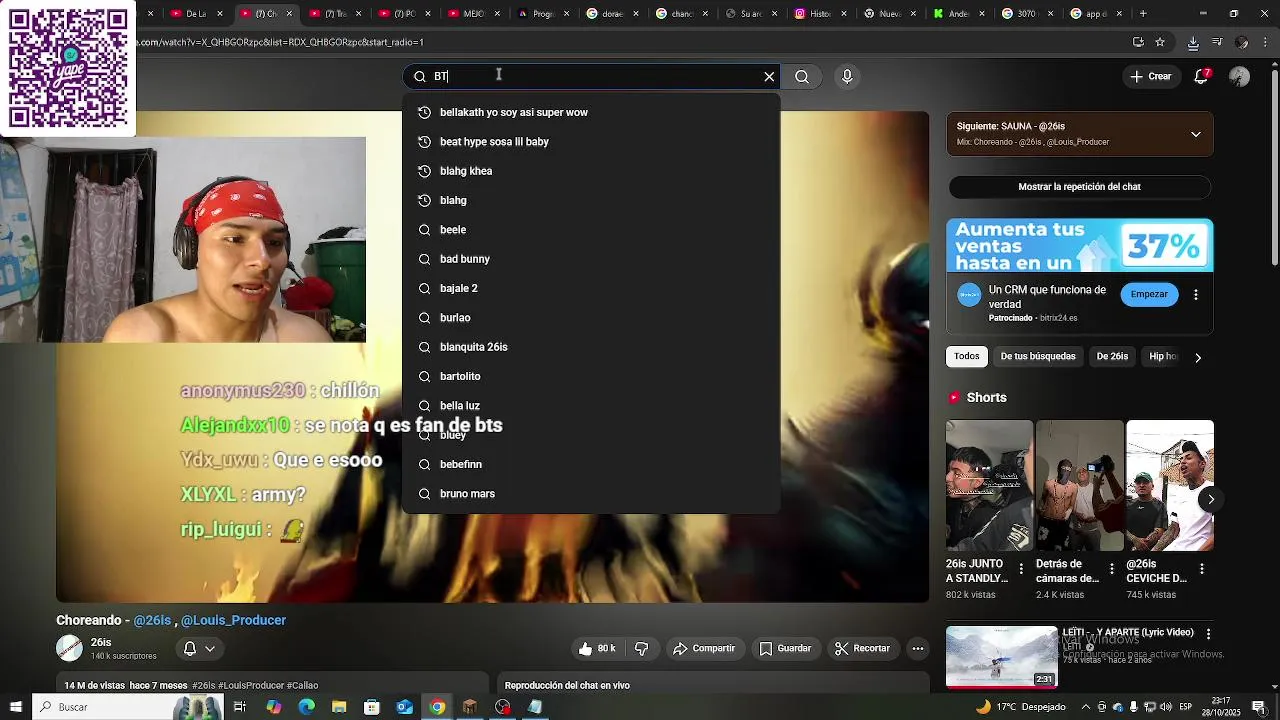Select 'bartolito' suggestion
Screen dimensions: 1280x720
(x=591, y=376)
